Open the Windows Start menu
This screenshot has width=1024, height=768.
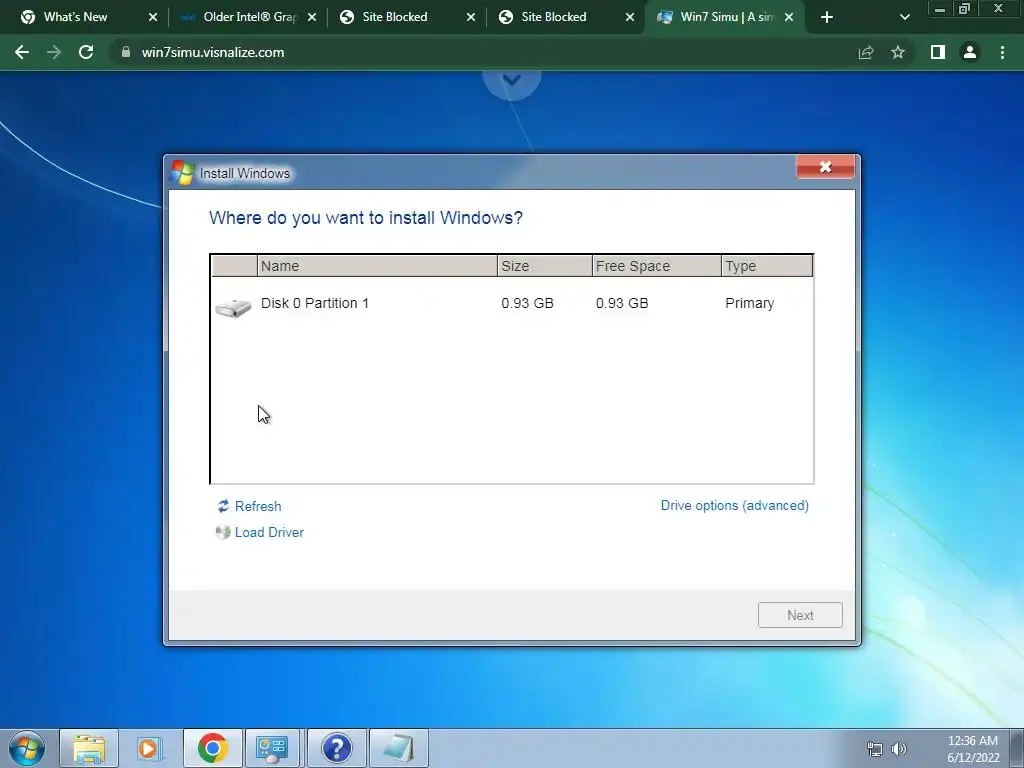point(27,748)
